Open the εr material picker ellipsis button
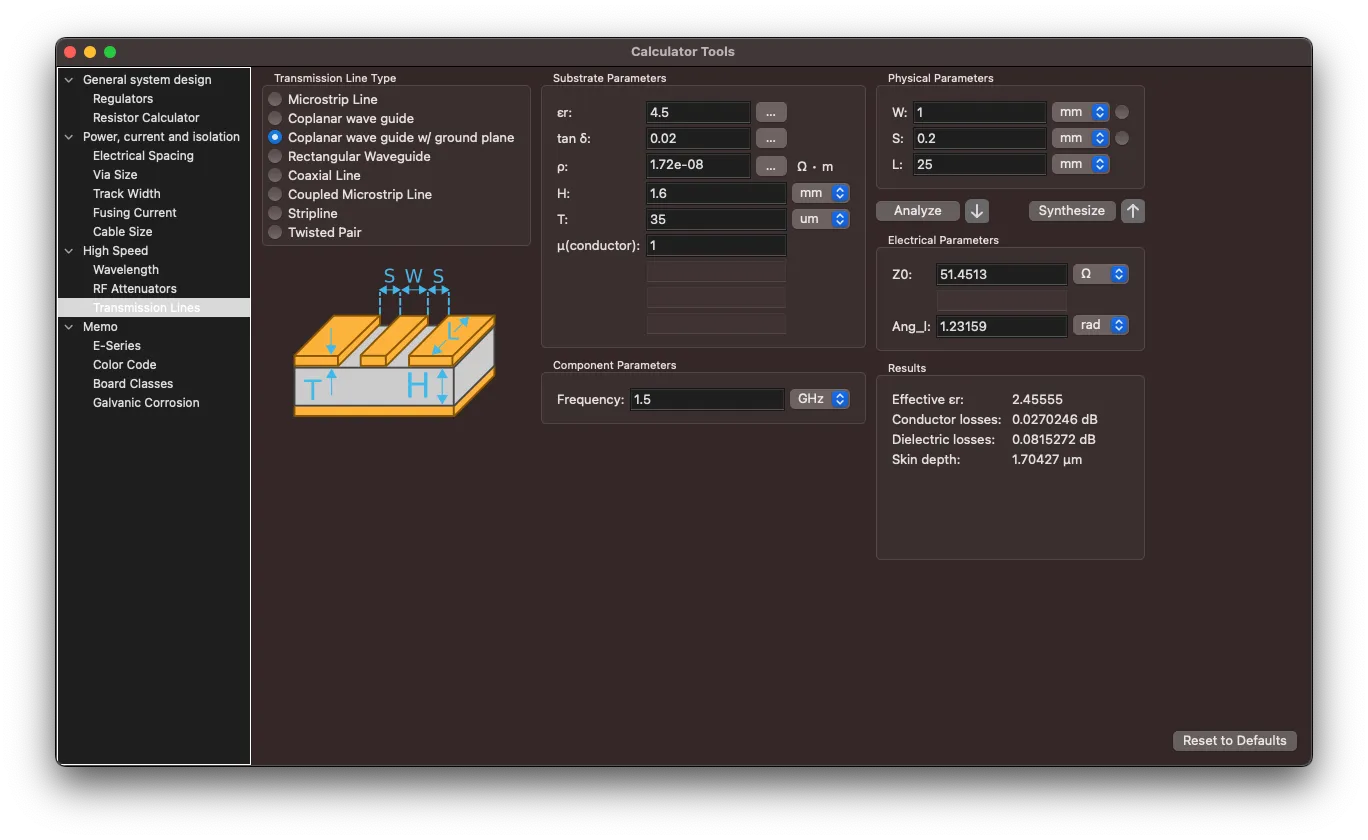The width and height of the screenshot is (1368, 840). click(x=770, y=112)
